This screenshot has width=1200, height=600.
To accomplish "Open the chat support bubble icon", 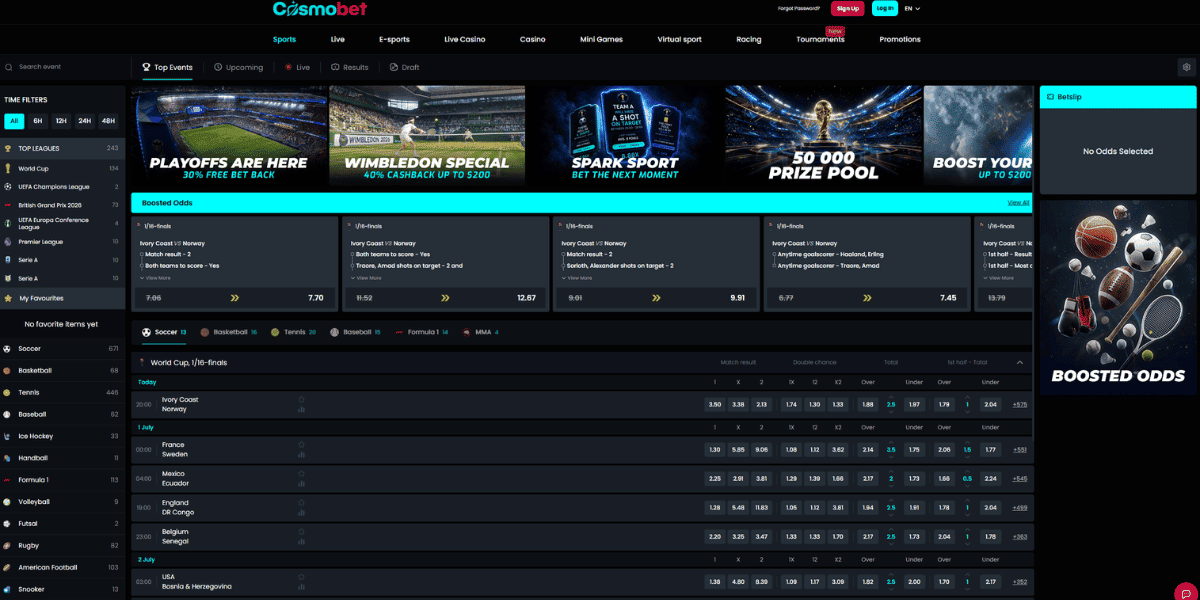I will click(1186, 593).
